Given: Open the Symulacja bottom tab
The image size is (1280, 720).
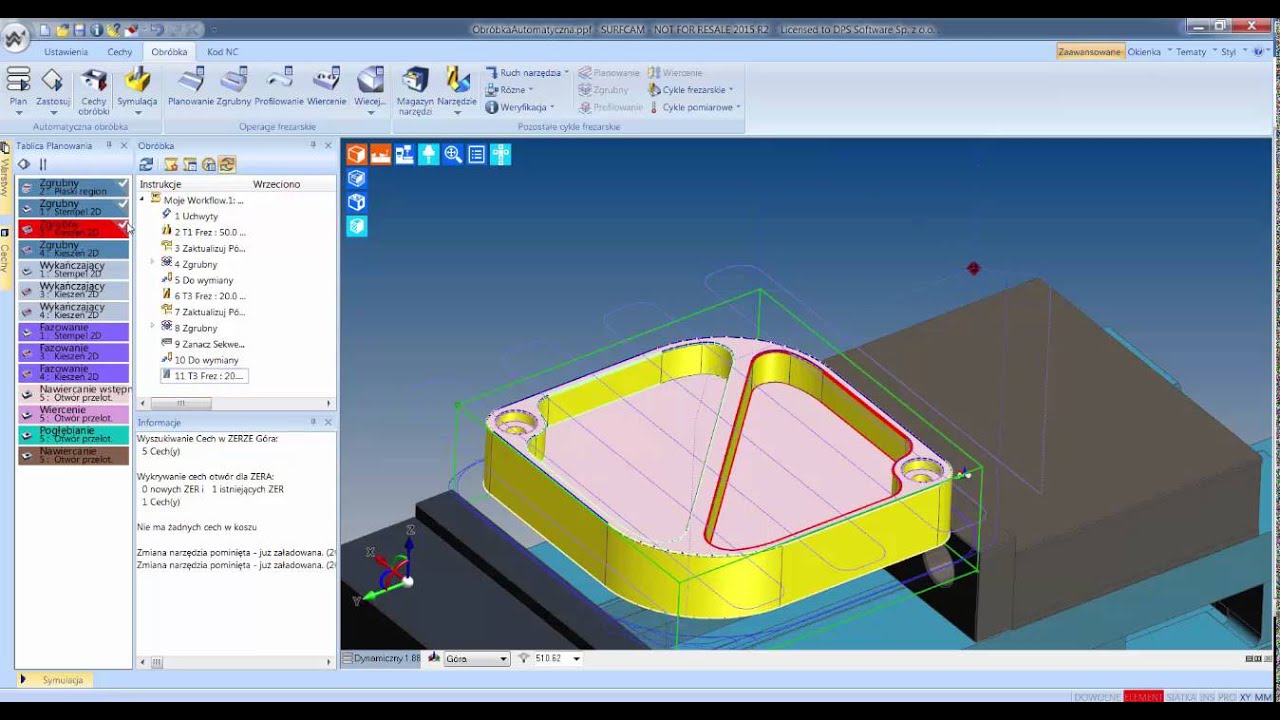Looking at the screenshot, I should click(x=55, y=680).
